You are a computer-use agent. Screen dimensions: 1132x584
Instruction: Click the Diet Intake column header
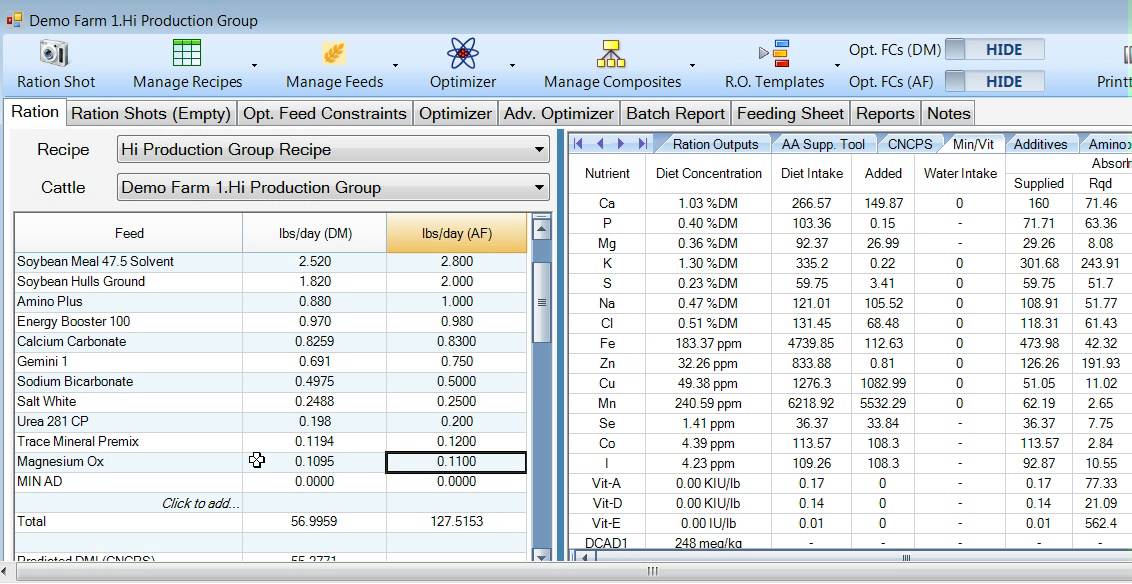tap(811, 173)
